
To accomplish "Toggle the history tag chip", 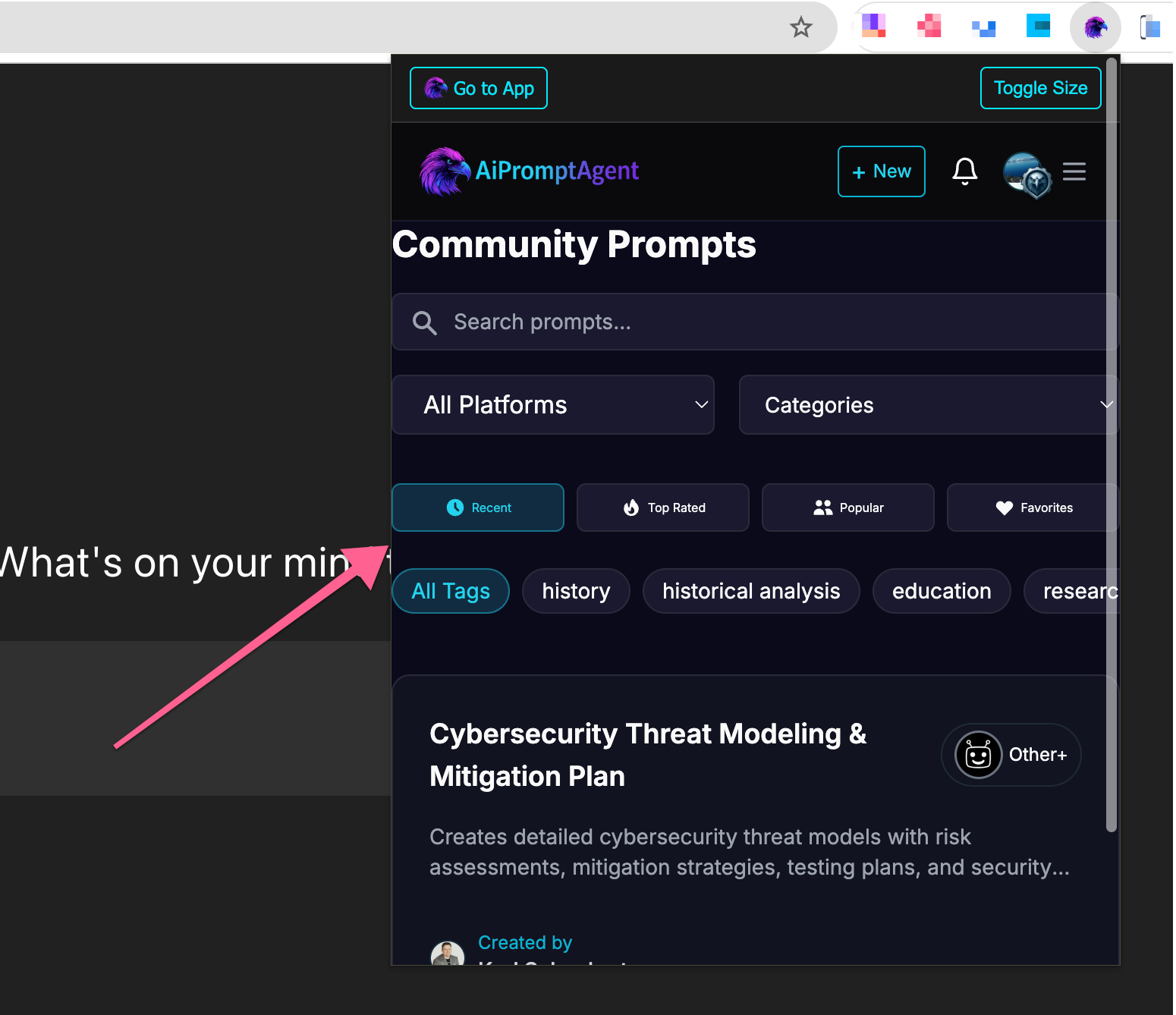I will [x=576, y=591].
